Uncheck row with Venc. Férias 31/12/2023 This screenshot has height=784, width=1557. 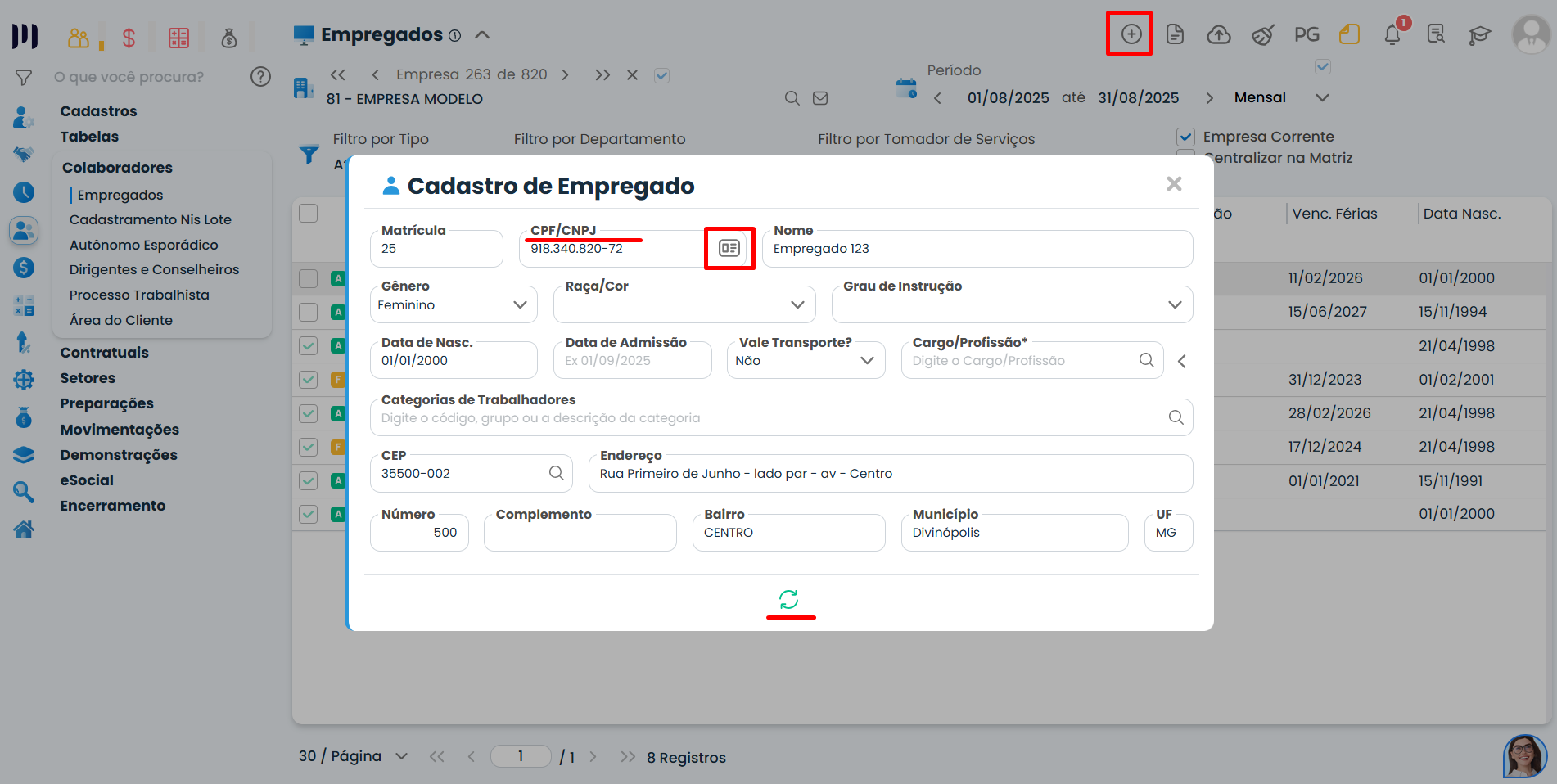[308, 379]
